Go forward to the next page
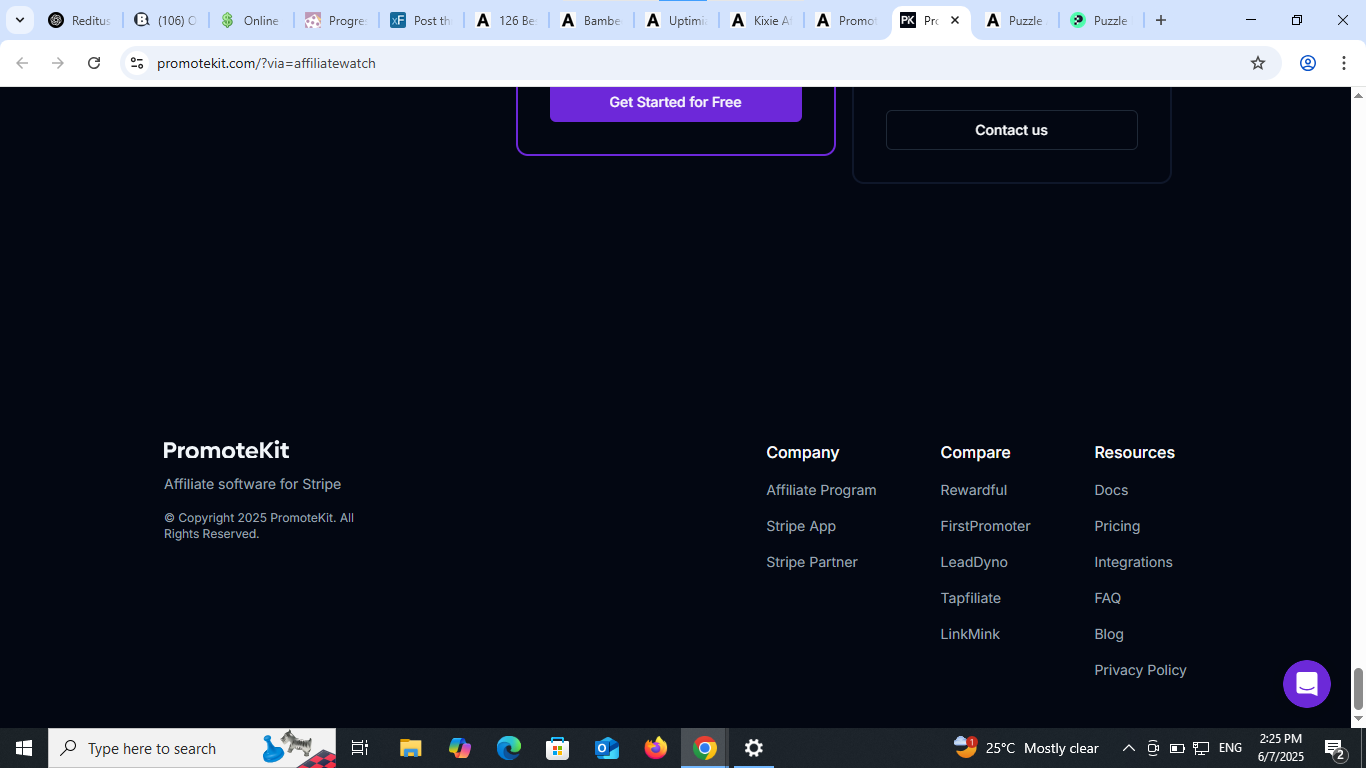This screenshot has height=768, width=1366. [58, 63]
